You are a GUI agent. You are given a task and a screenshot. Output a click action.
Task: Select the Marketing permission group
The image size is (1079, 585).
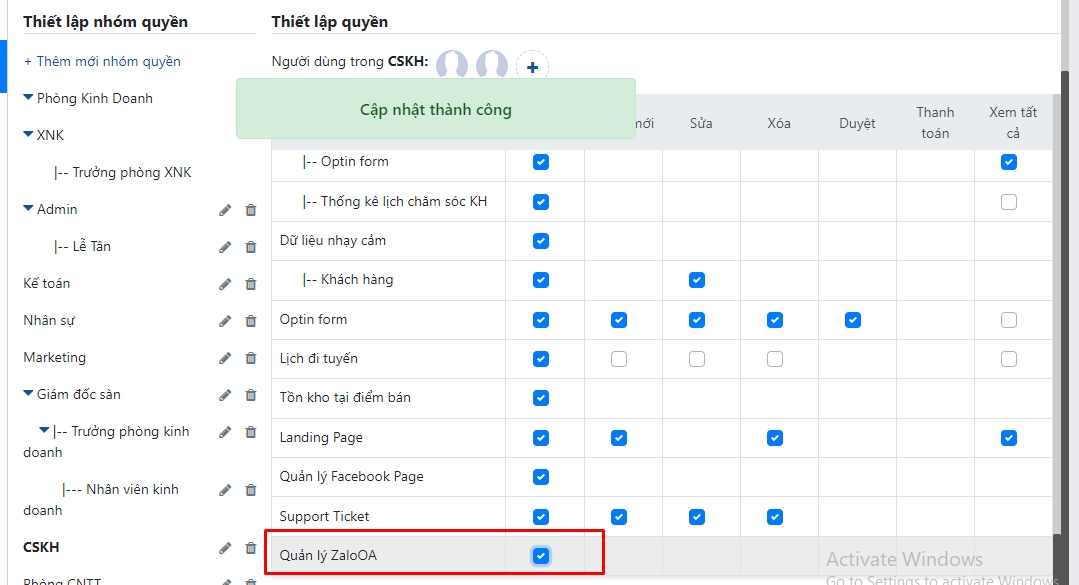pos(55,357)
